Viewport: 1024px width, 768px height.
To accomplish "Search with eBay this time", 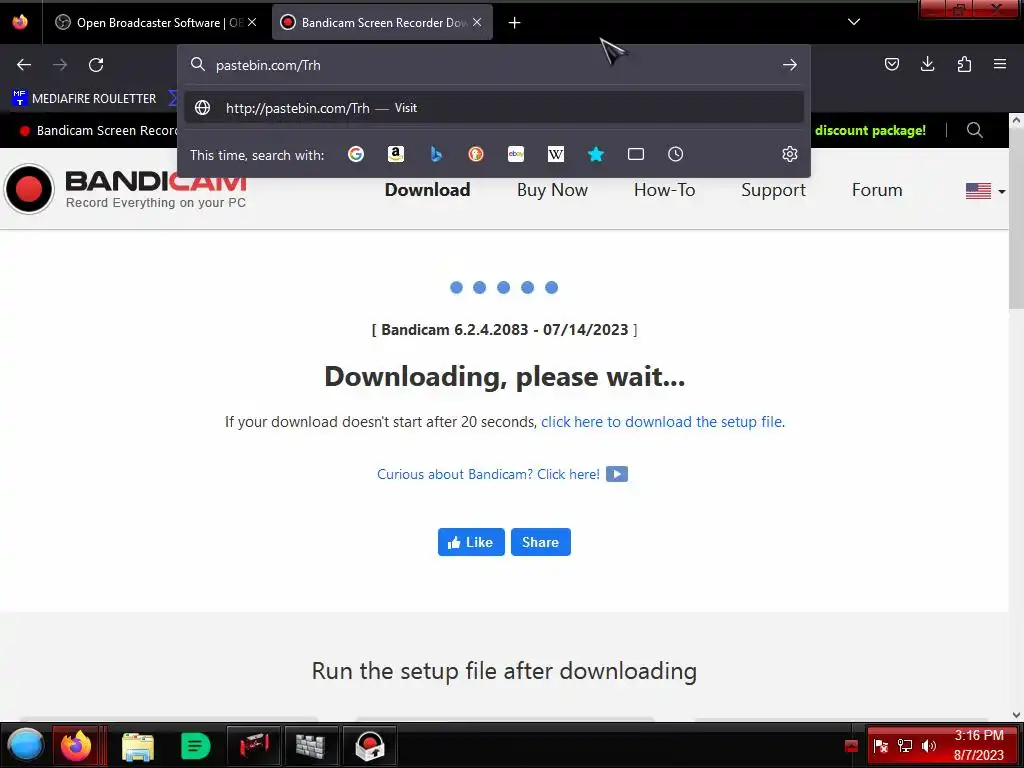I will [x=516, y=154].
